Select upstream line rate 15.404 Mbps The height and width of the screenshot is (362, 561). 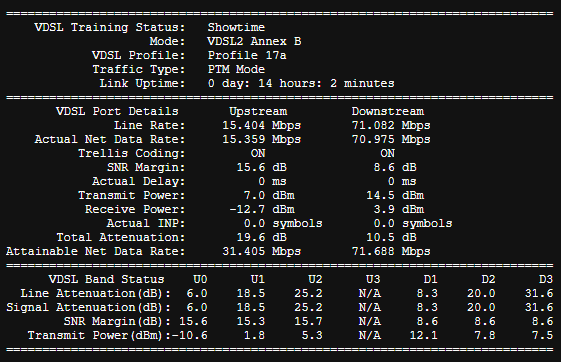(x=262, y=126)
